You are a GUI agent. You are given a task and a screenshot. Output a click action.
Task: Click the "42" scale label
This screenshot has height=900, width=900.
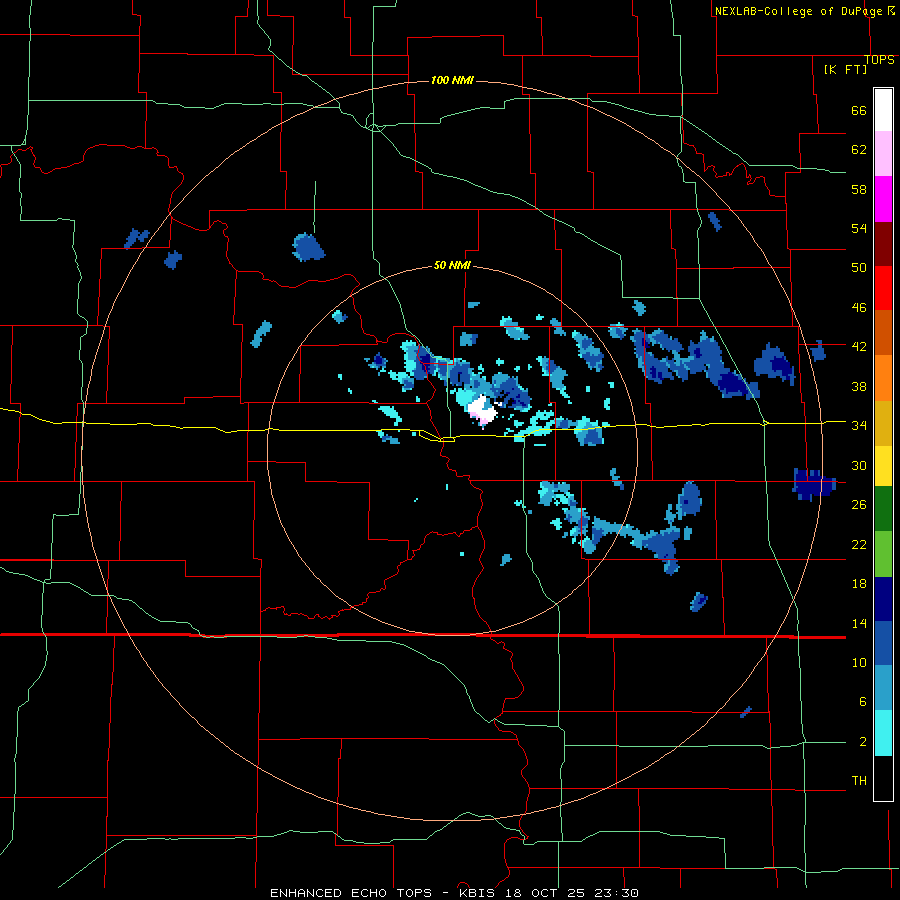point(859,347)
